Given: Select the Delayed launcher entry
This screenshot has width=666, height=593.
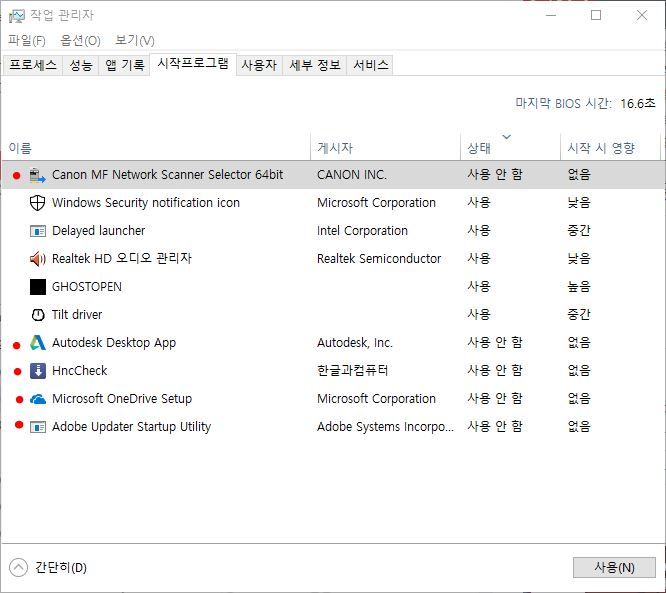Looking at the screenshot, I should pos(333,231).
